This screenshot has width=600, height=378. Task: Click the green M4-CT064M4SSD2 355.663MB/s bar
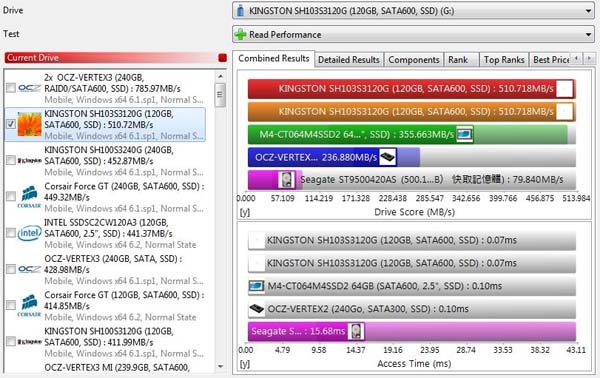click(x=408, y=134)
